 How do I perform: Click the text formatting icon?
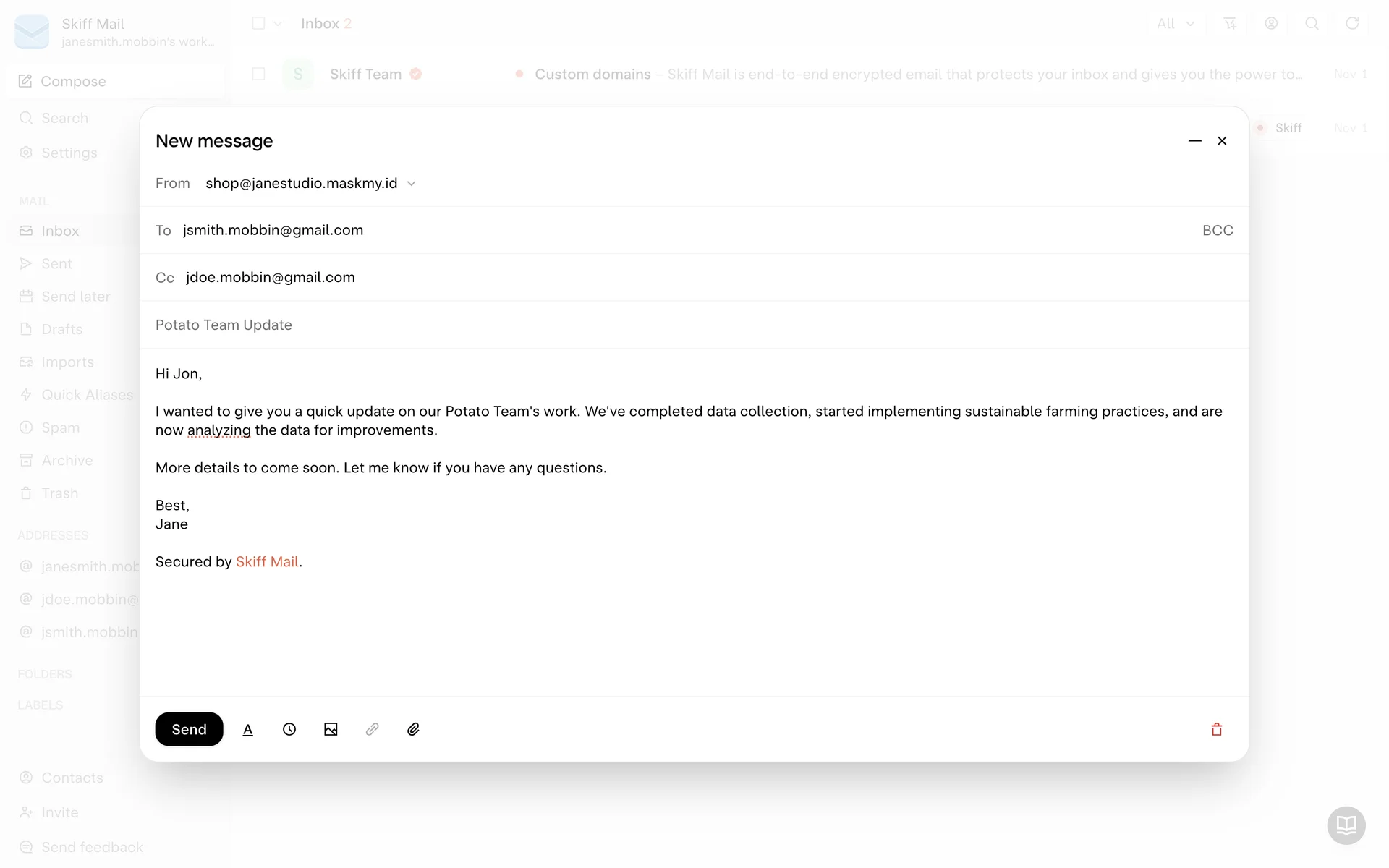click(x=247, y=729)
